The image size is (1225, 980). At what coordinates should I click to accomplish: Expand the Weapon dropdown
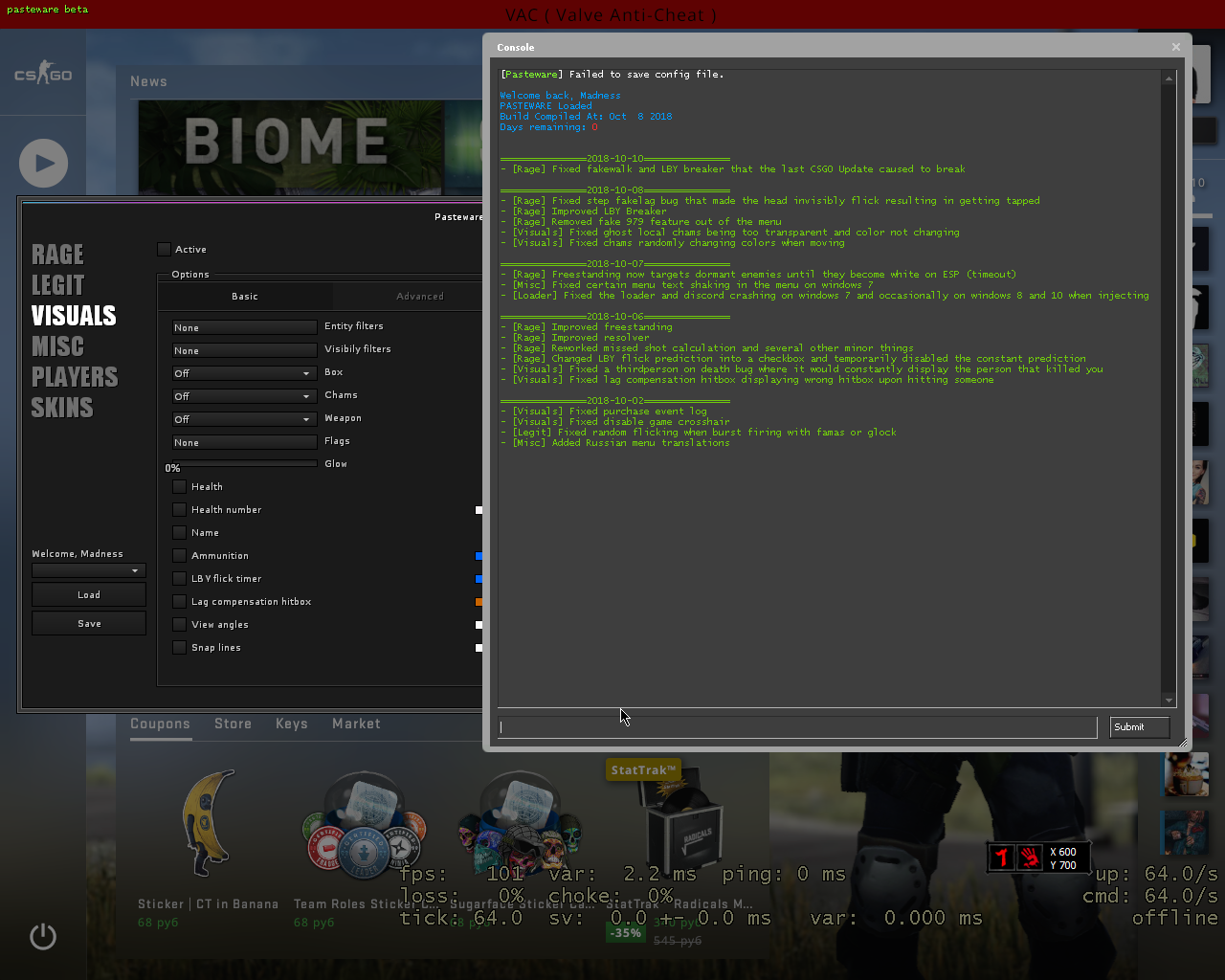[244, 419]
